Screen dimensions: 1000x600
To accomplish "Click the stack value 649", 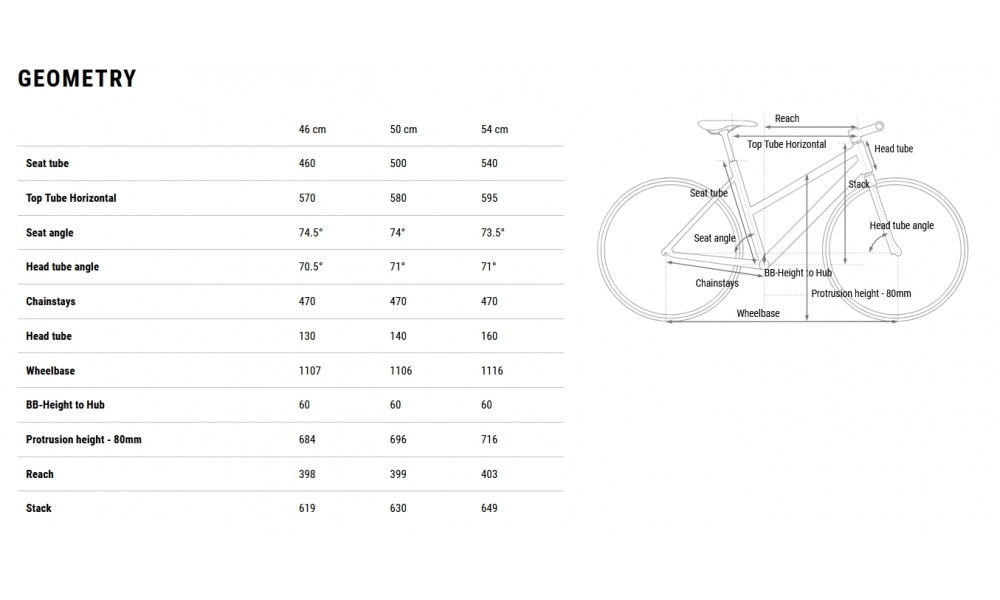I will [489, 509].
